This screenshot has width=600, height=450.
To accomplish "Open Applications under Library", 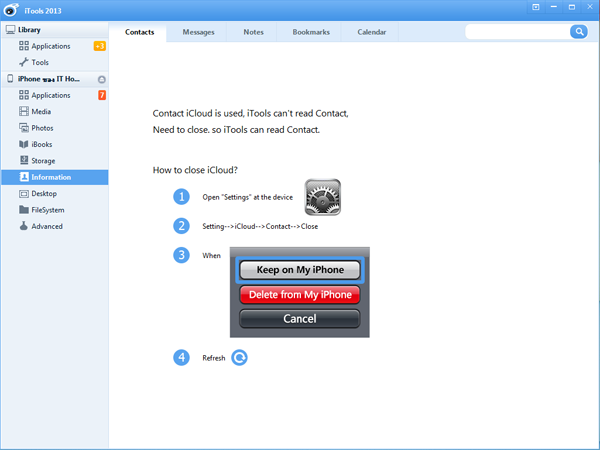I will 50,46.
